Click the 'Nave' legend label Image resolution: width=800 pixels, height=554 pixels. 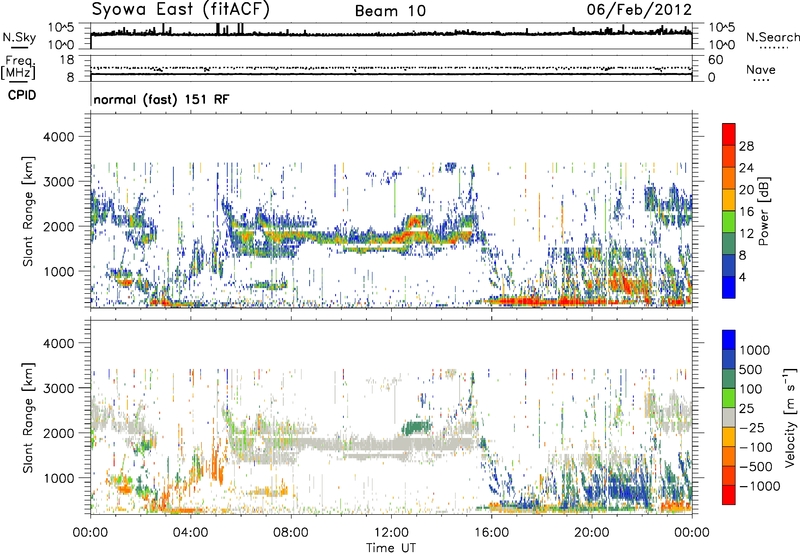coord(761,69)
